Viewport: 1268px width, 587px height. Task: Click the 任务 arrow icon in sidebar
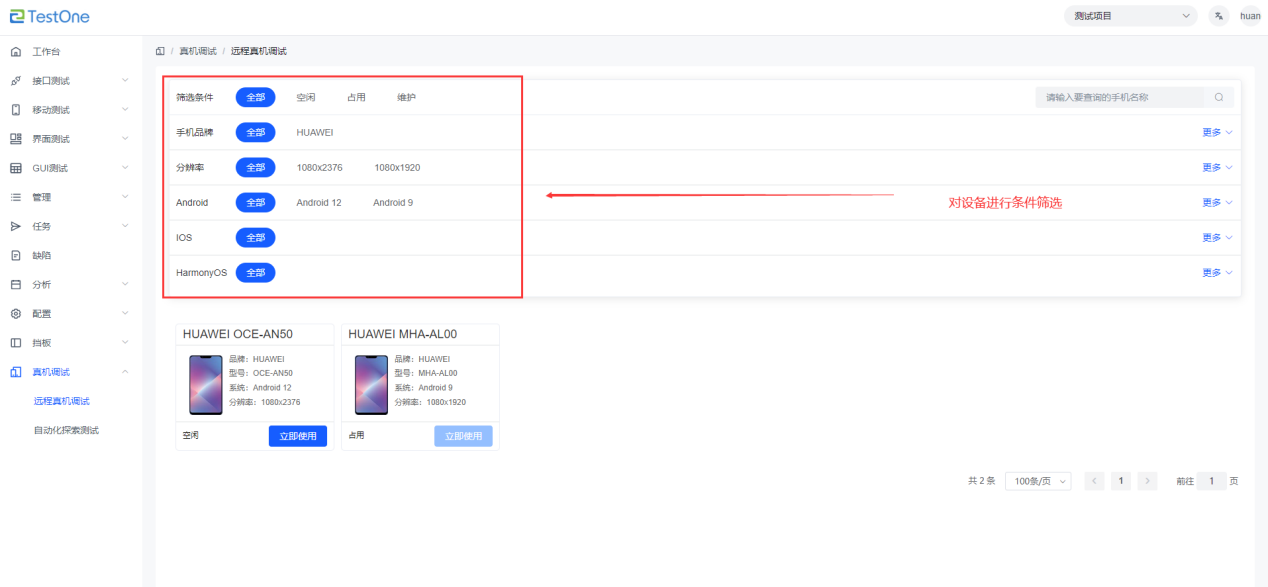click(16, 226)
